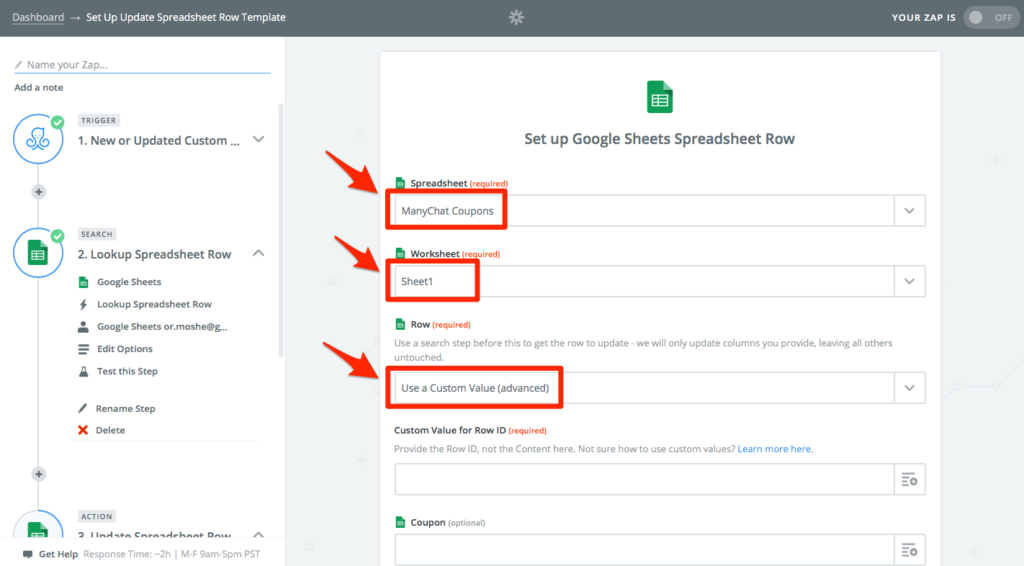Click Rename Step in sidebar
This screenshot has width=1024, height=566.
[125, 408]
